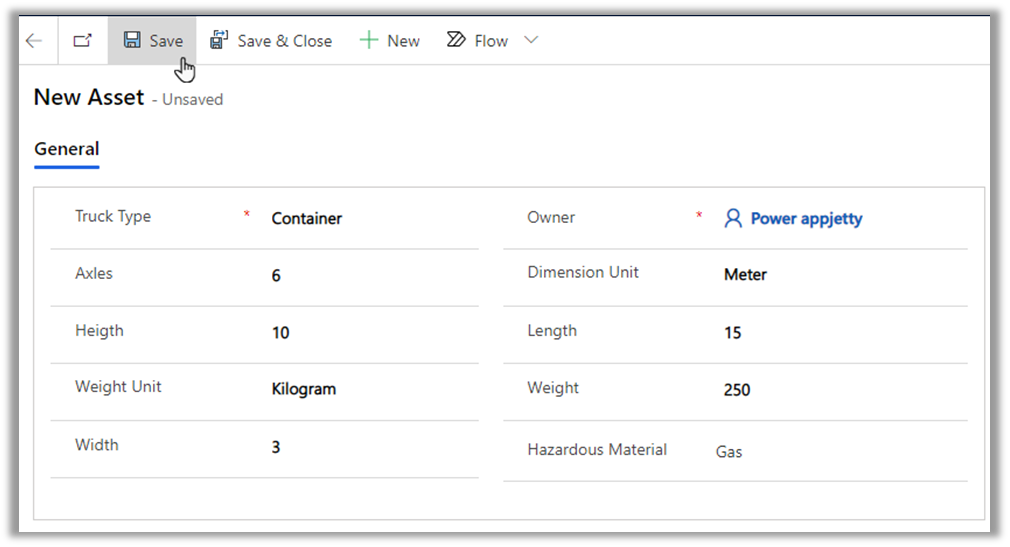Click the plus icon for New
This screenshot has height=547, width=1010.
pyautogui.click(x=369, y=41)
